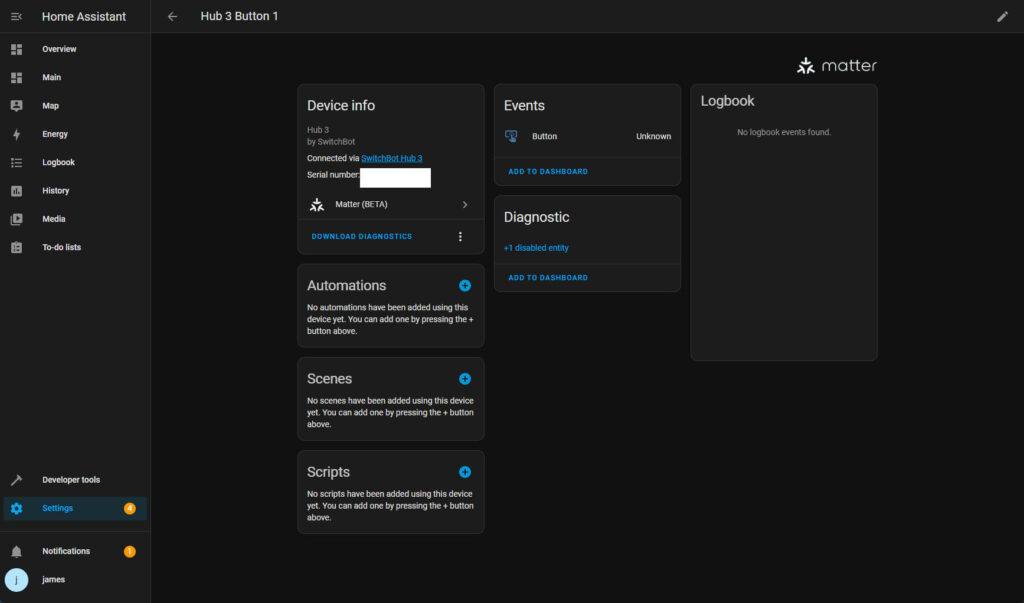Screen dimensions: 1024x603
Task: Add a new automation with plus icon
Action: (465, 286)
